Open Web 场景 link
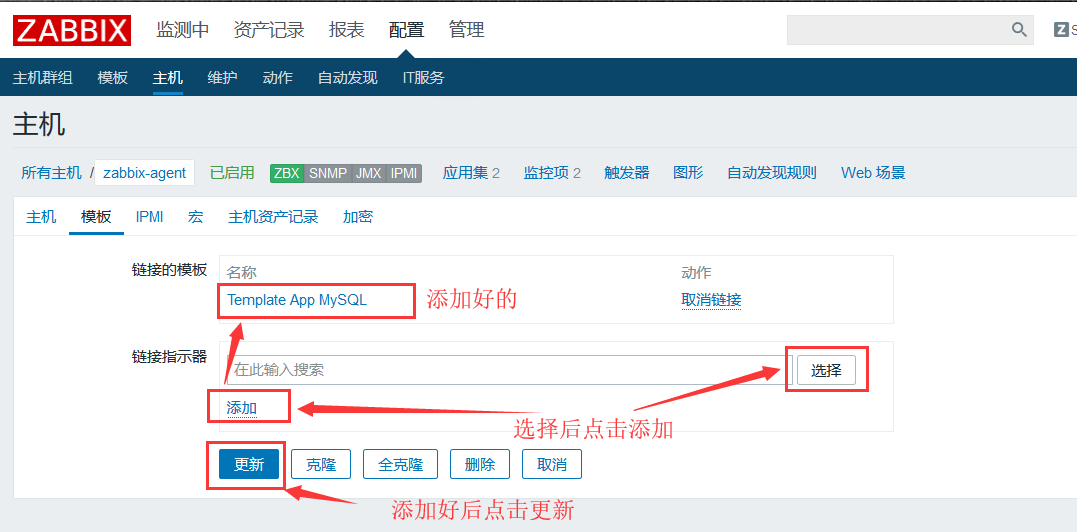Screen dimensions: 1077x532 (x=874, y=173)
